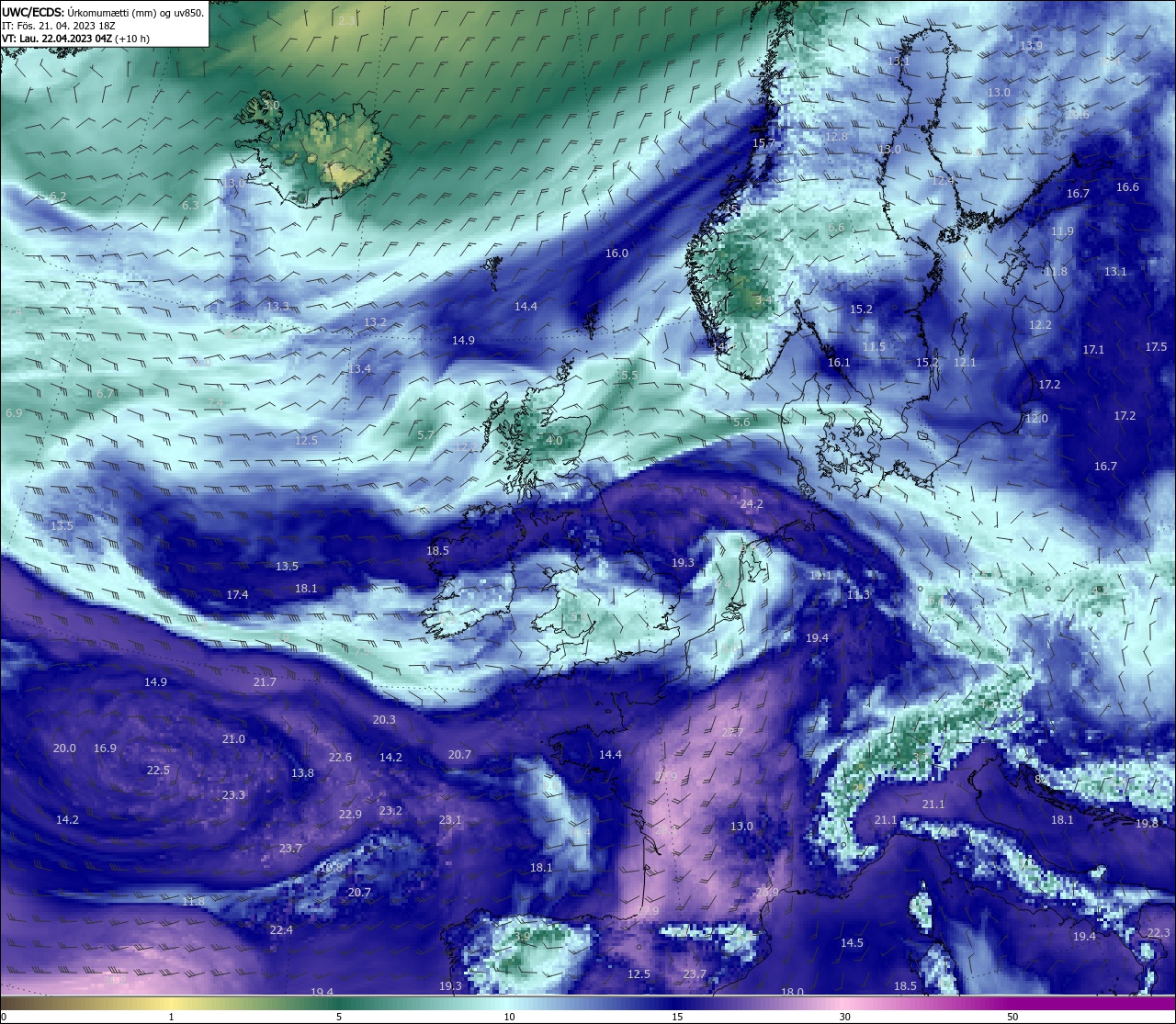This screenshot has width=1176, height=1024.
Task: Click the 15.7 value off Norway's coast
Action: tap(763, 143)
